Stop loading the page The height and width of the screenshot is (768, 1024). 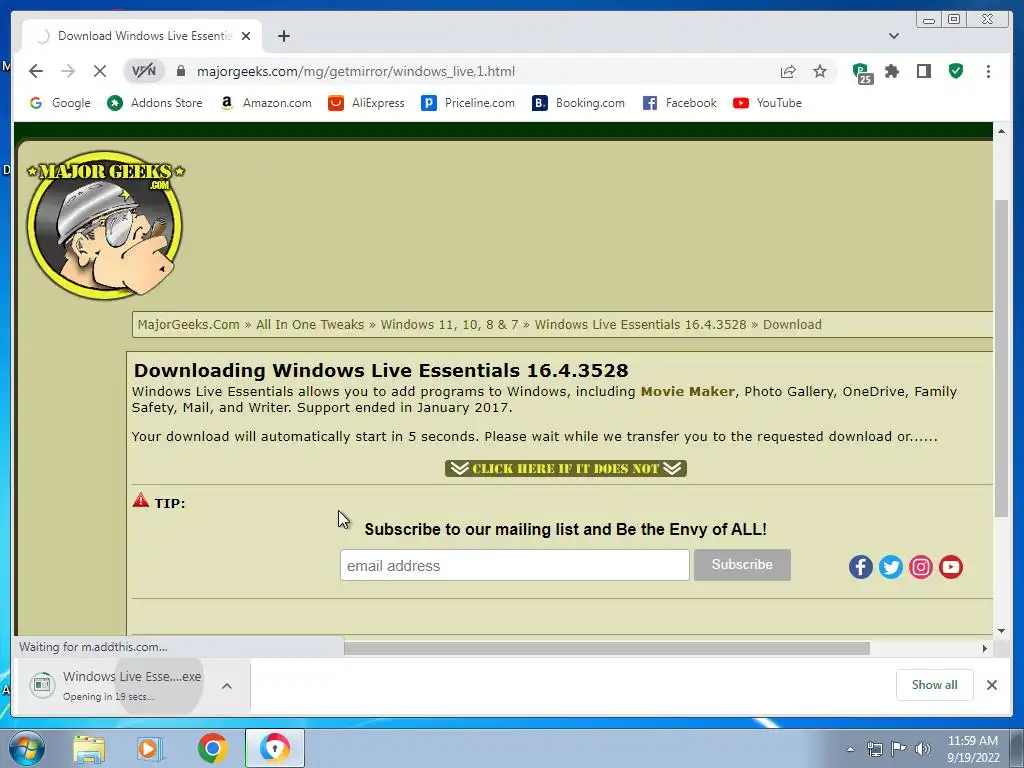[100, 71]
